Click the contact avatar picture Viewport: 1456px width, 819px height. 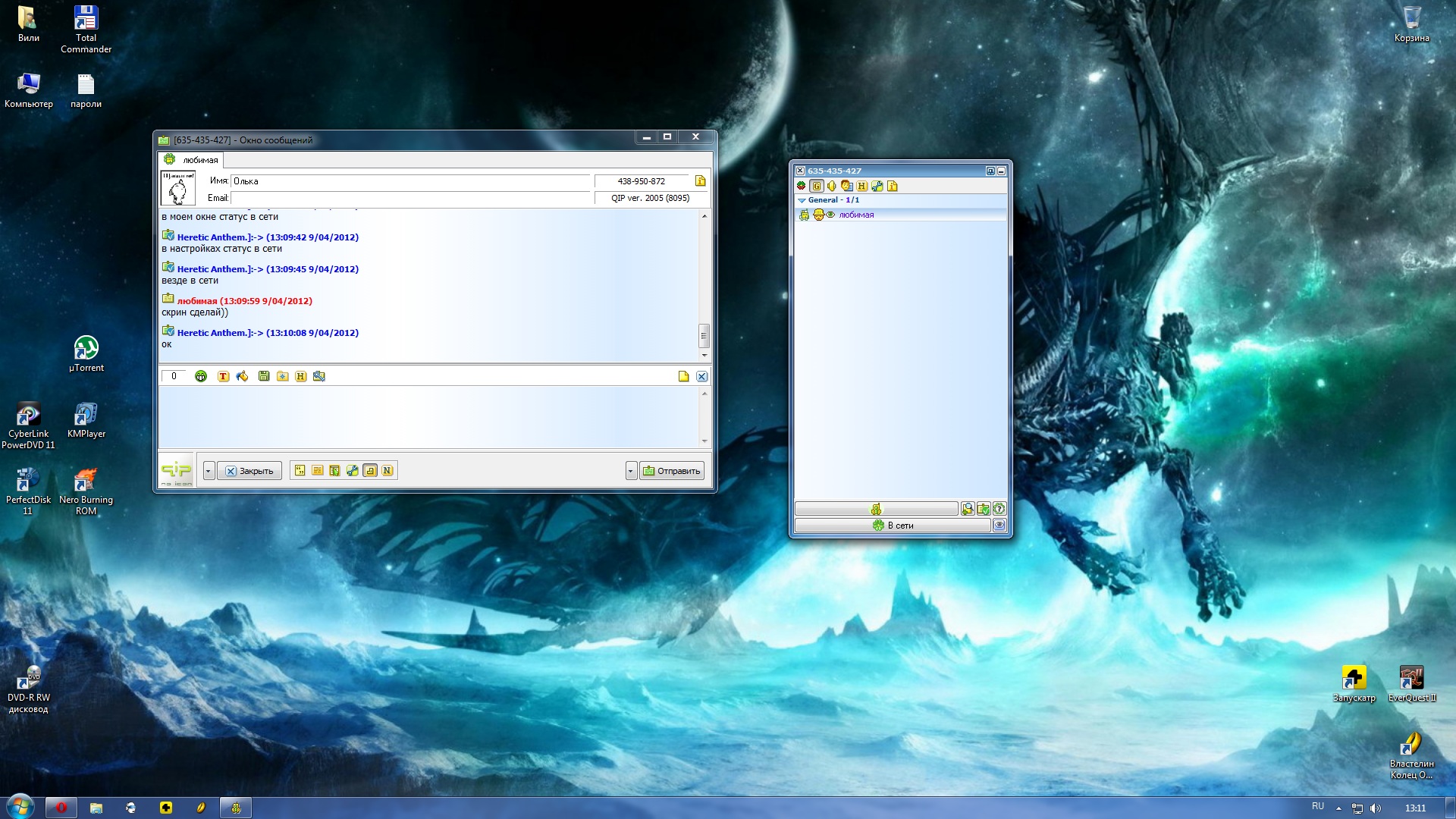178,188
